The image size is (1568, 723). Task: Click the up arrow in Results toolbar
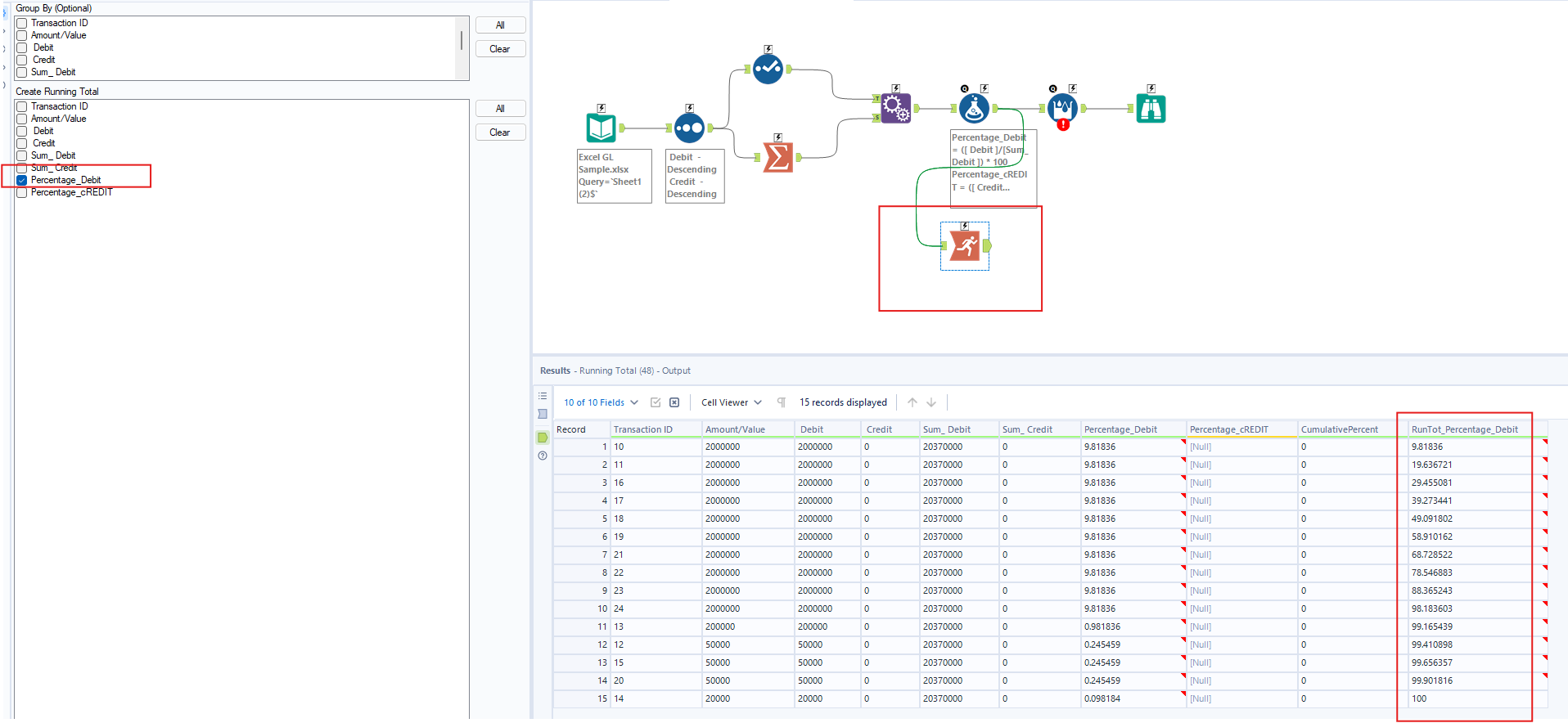[912, 402]
